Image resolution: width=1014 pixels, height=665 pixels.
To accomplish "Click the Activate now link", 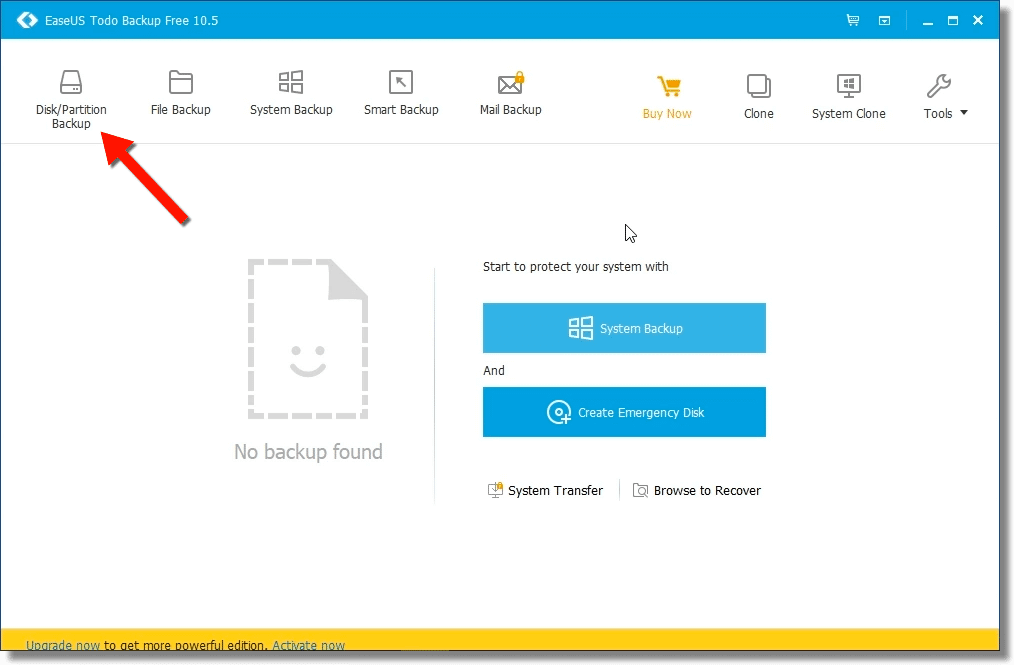I will pos(308,645).
